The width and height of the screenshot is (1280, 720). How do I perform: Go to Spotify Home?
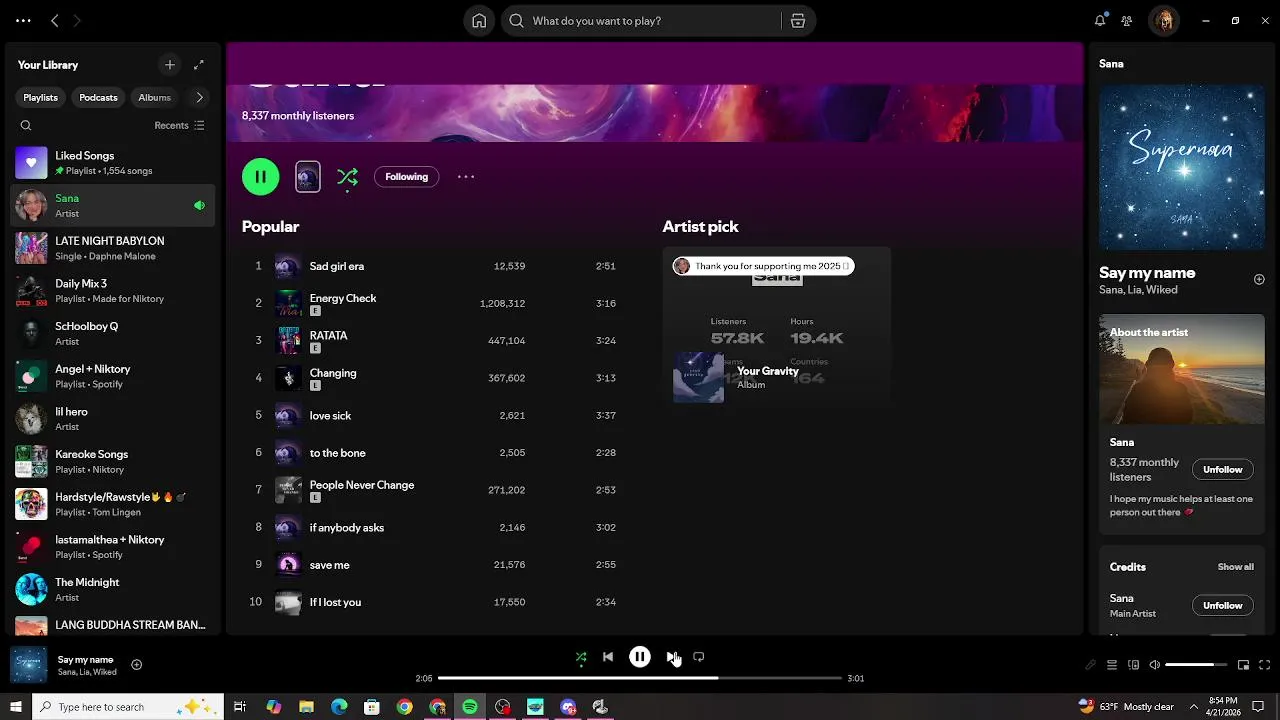(x=479, y=21)
